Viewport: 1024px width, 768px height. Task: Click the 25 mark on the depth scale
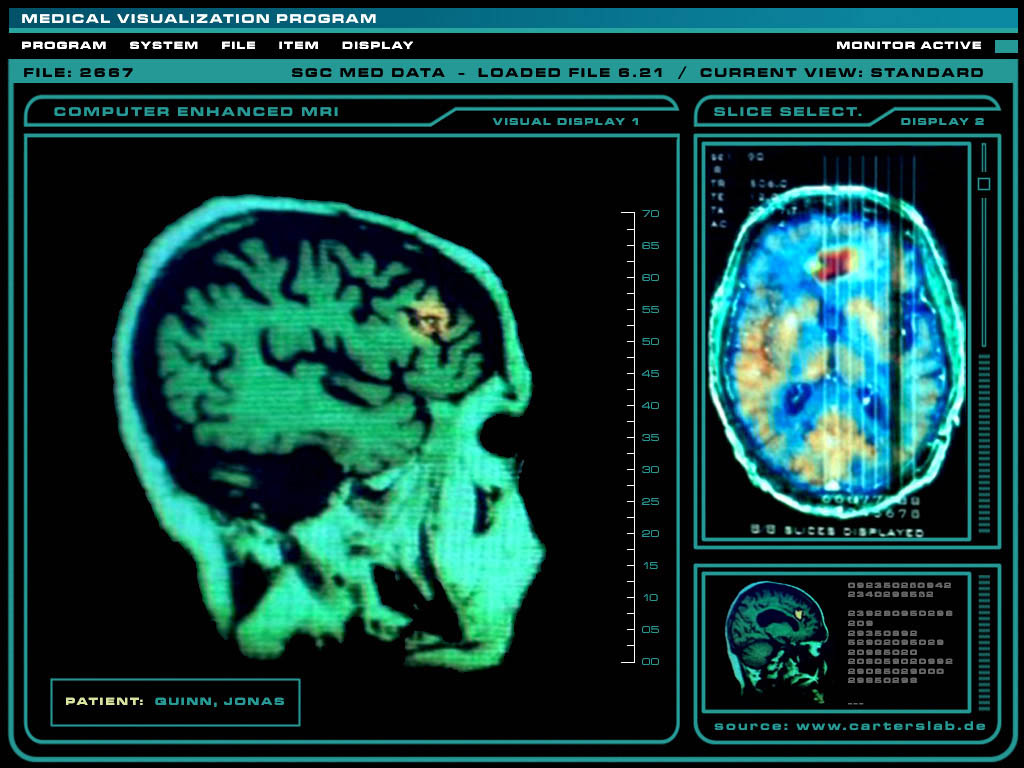point(650,502)
